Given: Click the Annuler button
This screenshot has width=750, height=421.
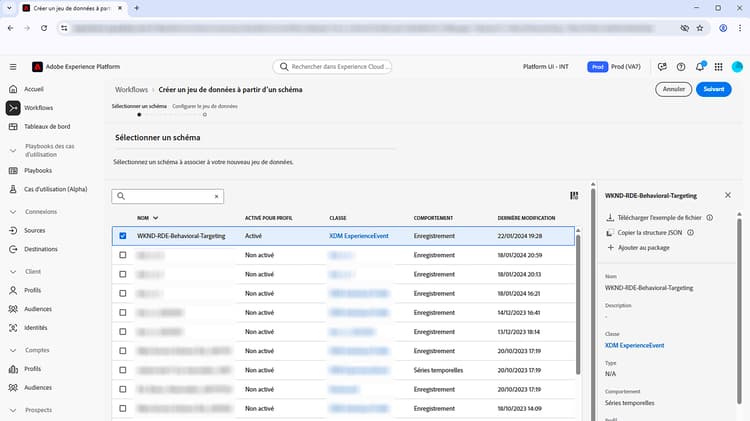Looking at the screenshot, I should pos(673,89).
